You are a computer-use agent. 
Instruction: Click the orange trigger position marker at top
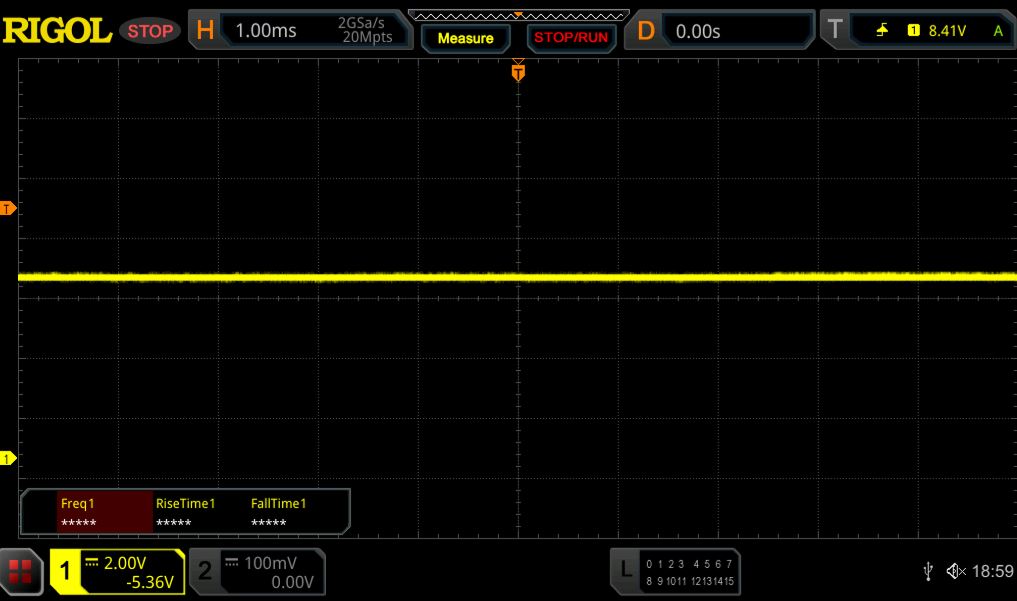(518, 71)
